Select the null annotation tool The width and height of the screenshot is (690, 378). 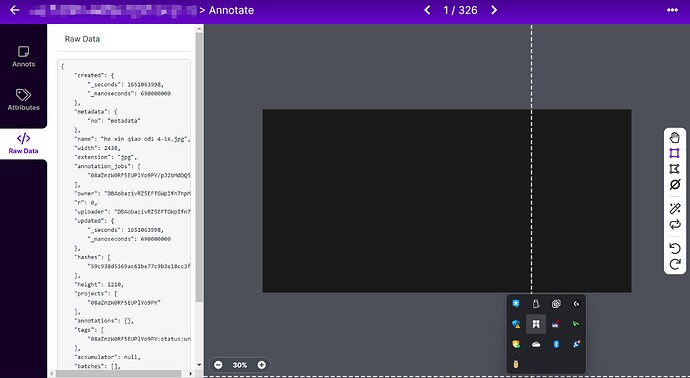pos(675,184)
